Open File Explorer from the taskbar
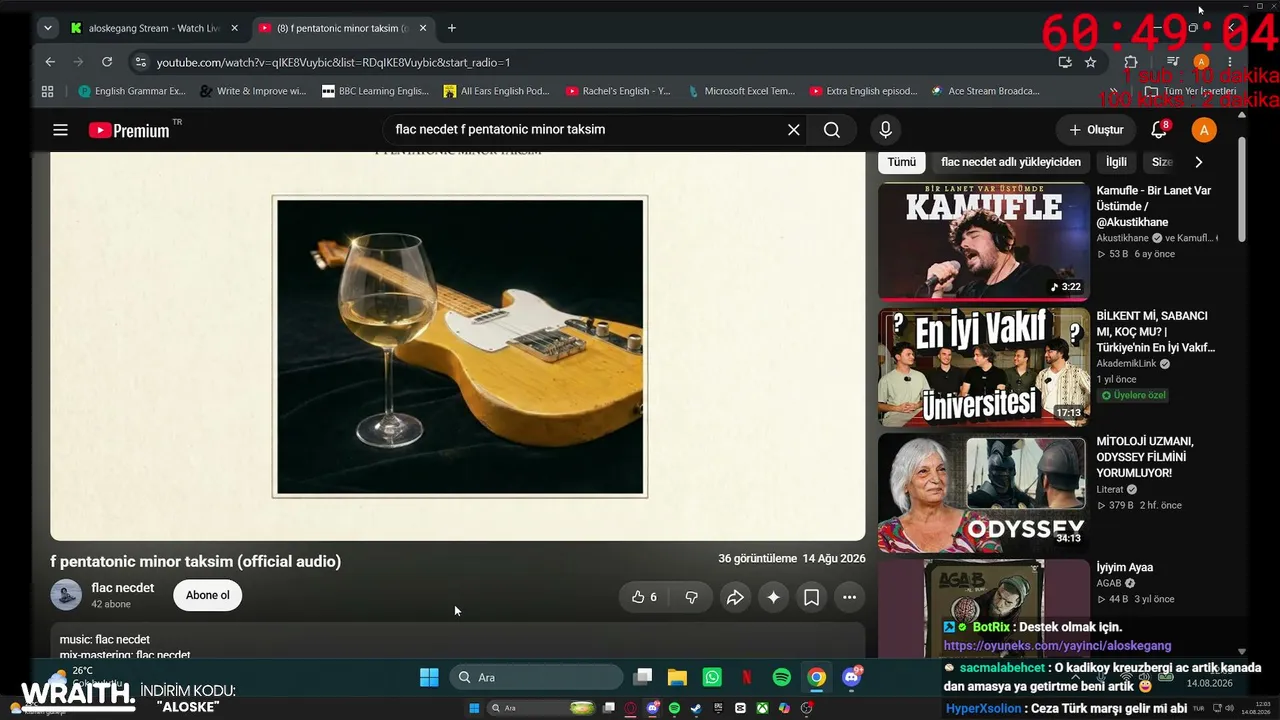The height and width of the screenshot is (720, 1280). click(677, 677)
